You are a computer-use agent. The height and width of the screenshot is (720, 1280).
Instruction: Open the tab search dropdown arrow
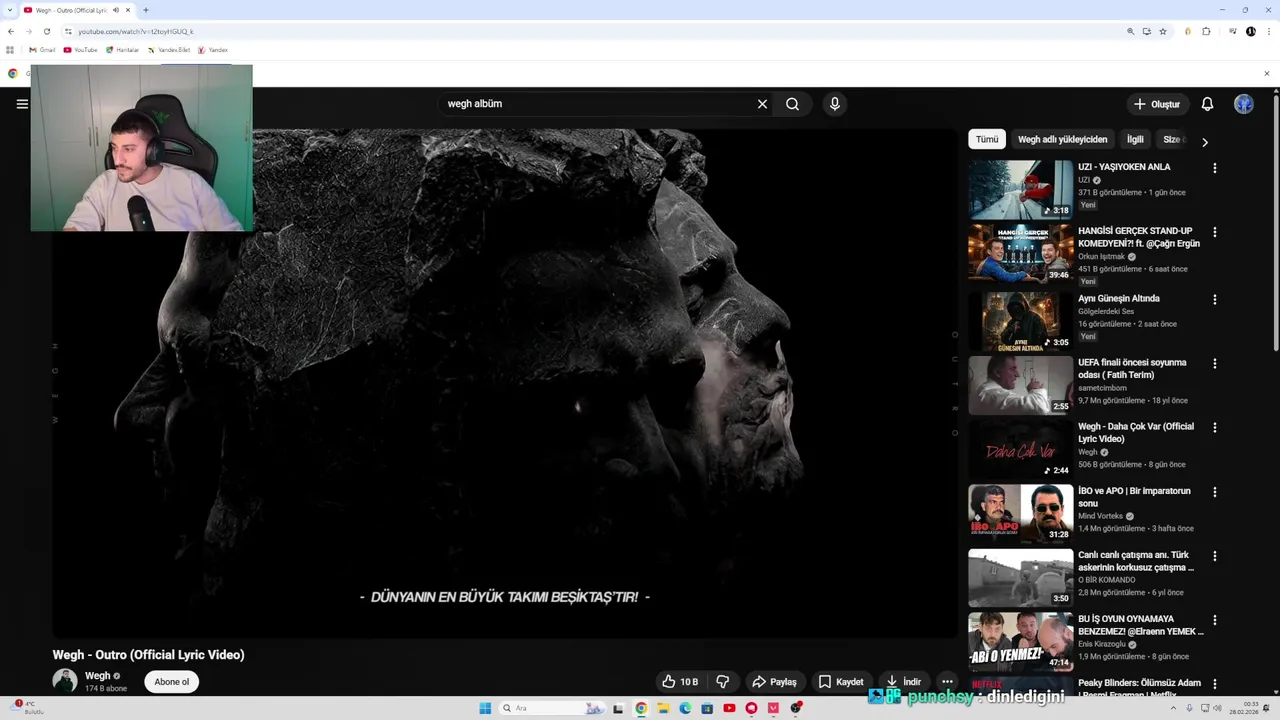click(8, 10)
